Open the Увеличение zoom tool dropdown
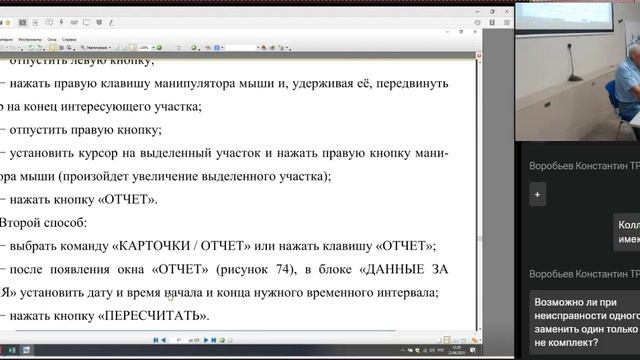Screen dimensions: 640x360 click(96, 48)
